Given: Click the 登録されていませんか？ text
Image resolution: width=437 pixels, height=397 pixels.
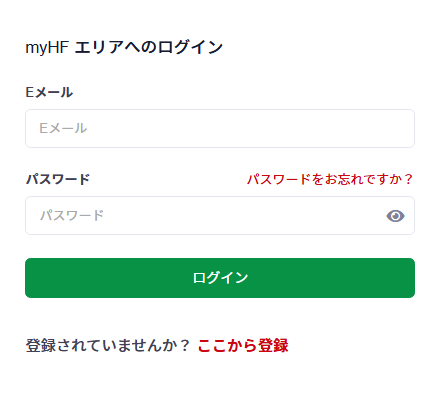Looking at the screenshot, I should point(108,345).
